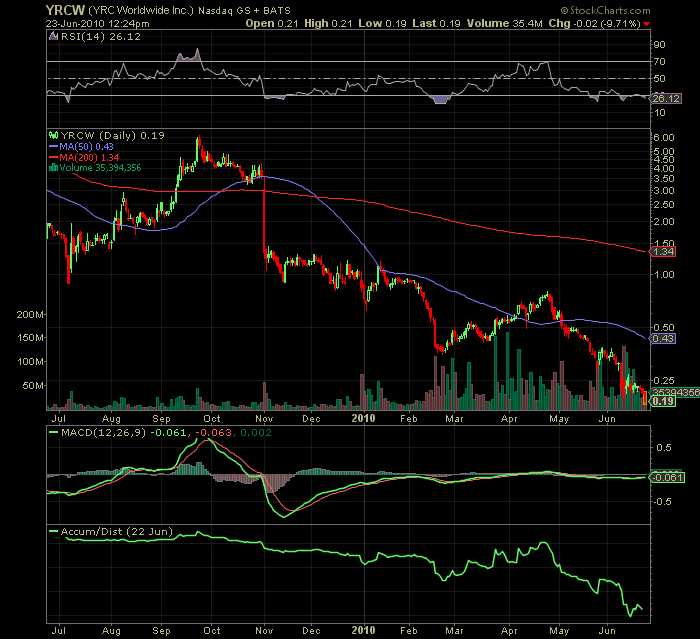Viewport: 700px width, 639px height.
Task: Click the 50M volume scale label
Action: click(x=33, y=385)
